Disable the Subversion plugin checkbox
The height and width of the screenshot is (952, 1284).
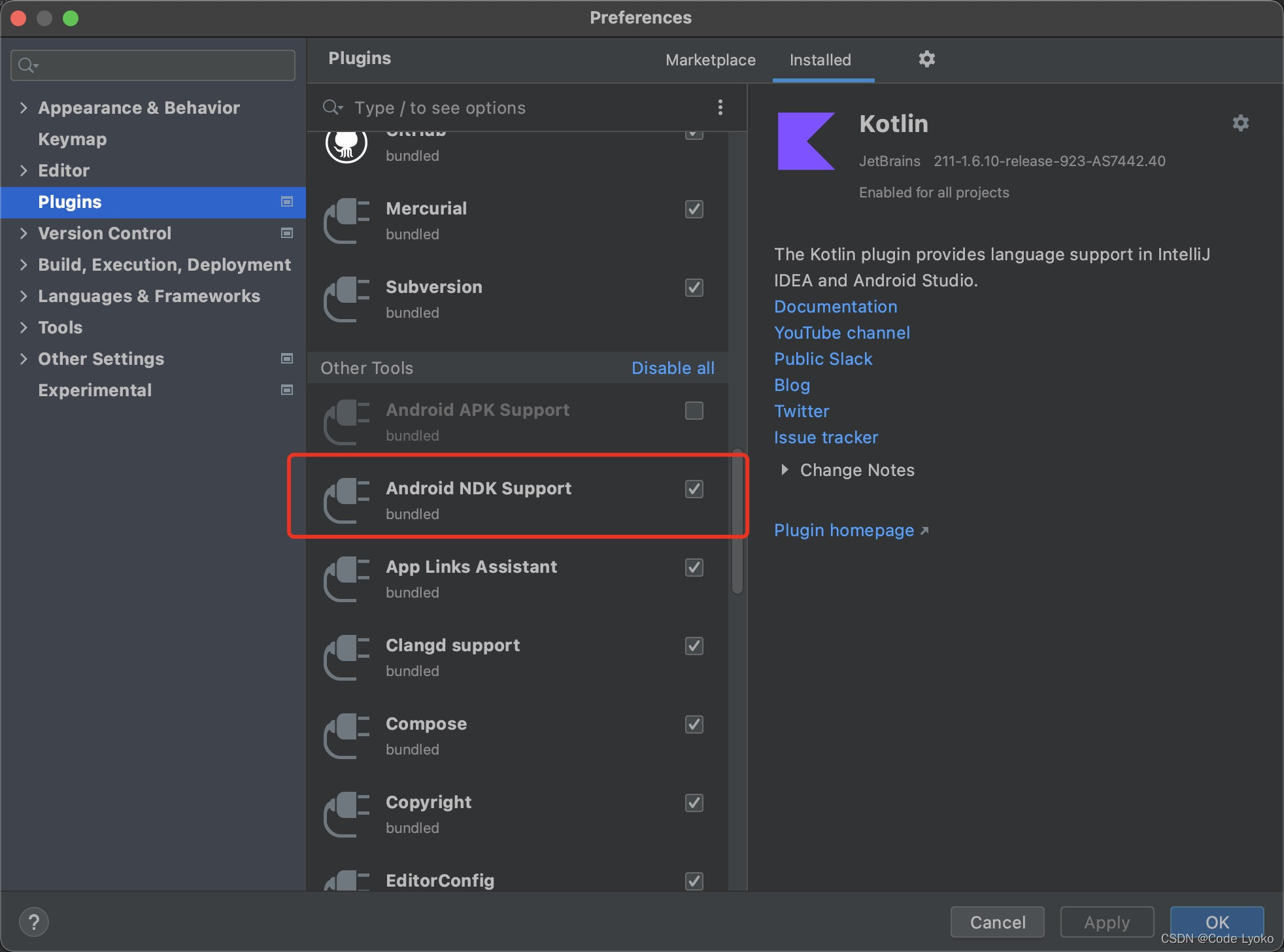tap(694, 288)
